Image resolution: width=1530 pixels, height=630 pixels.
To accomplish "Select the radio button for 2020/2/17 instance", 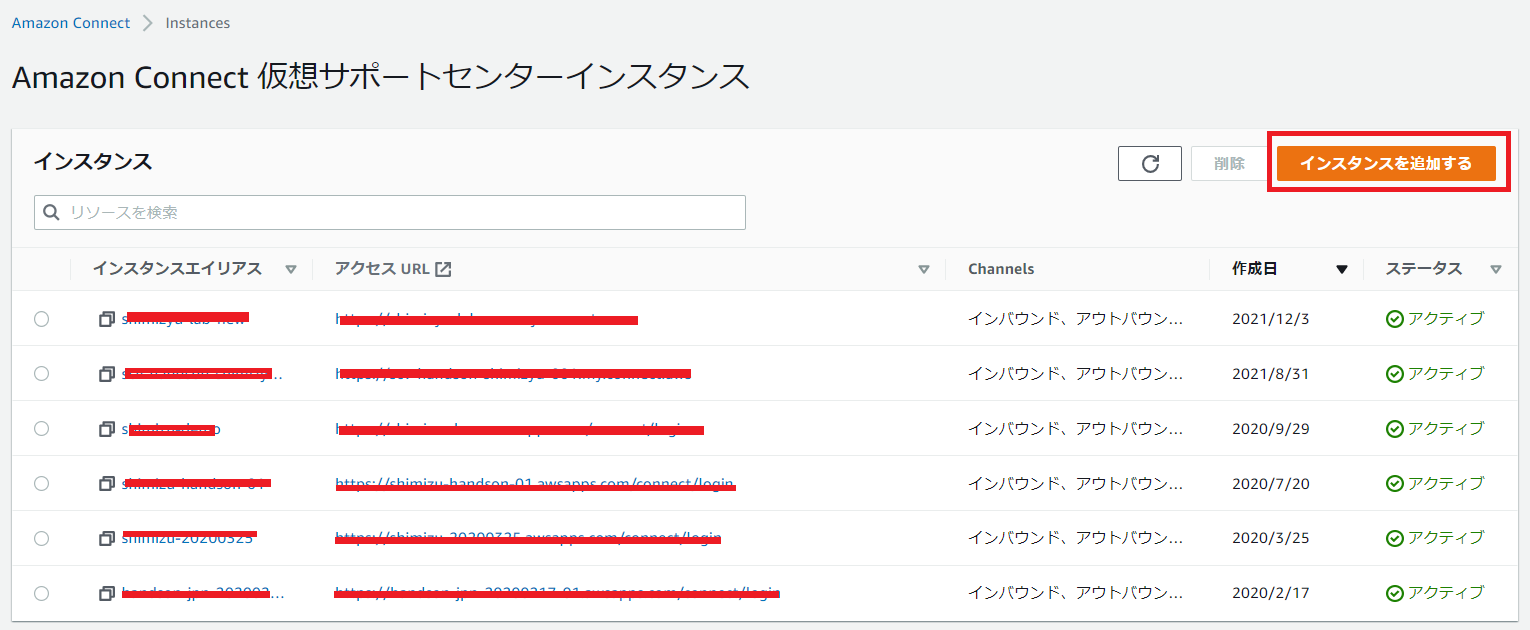I will coord(41,594).
